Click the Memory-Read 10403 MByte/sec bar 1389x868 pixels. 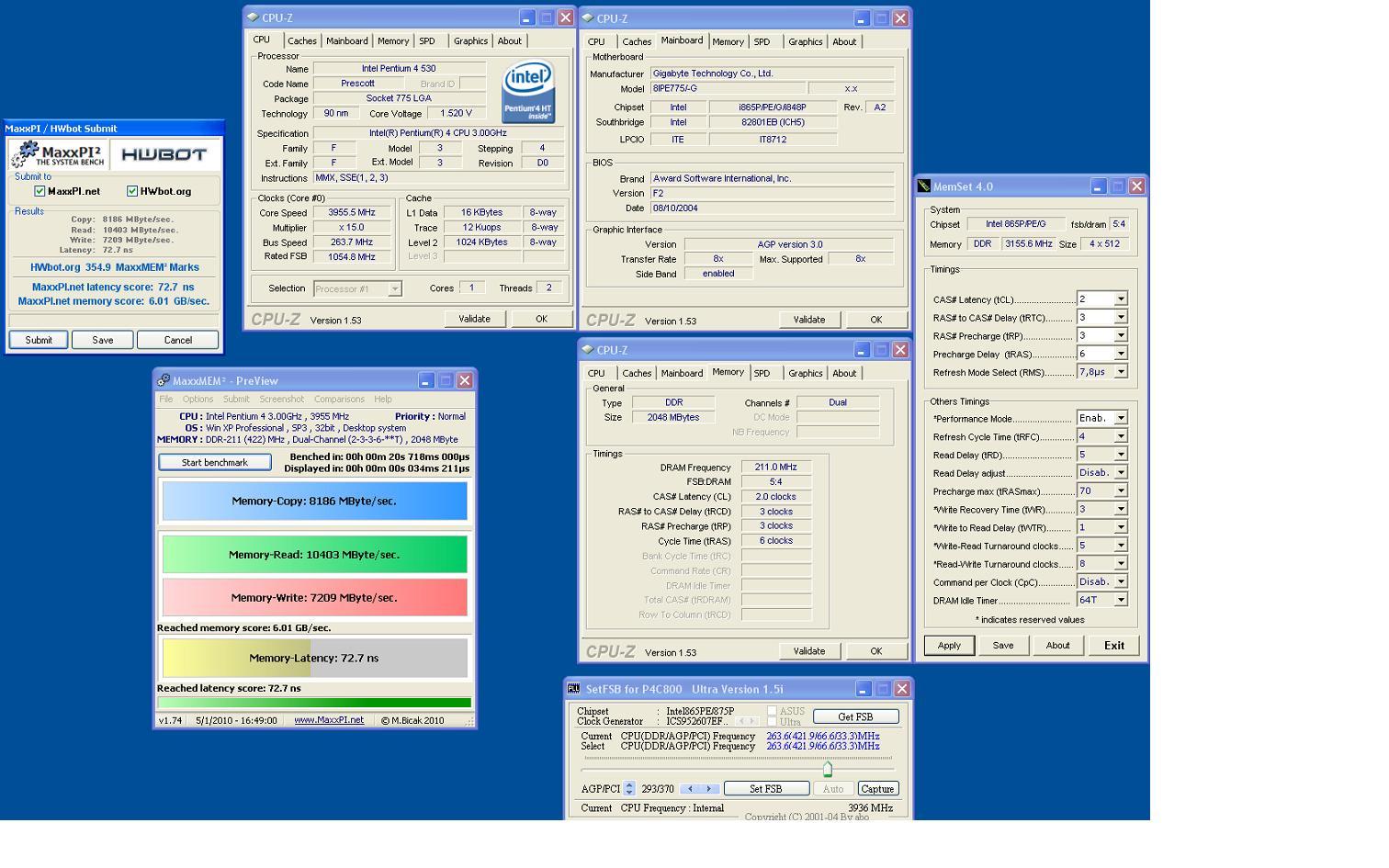(x=314, y=554)
